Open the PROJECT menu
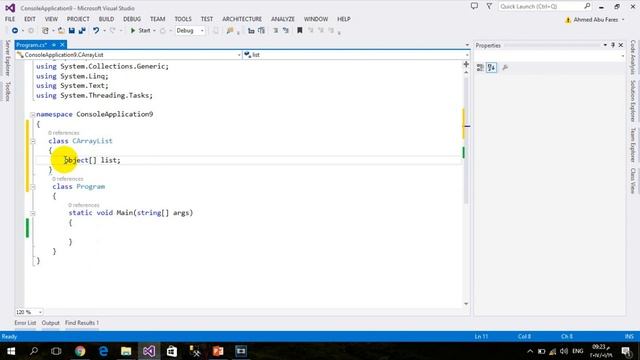This screenshot has height=360, width=640. (x=78, y=19)
